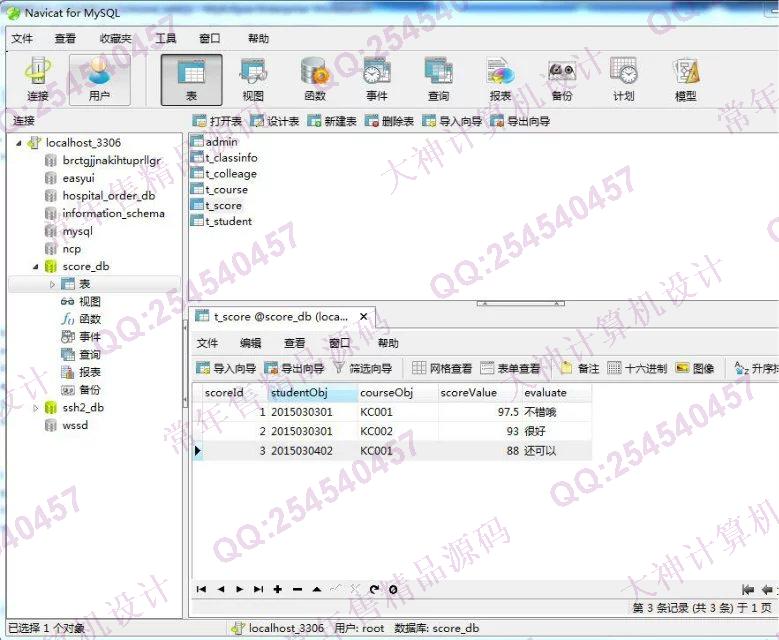Open the main 收藏夹 menu
779x640 pixels.
(115, 38)
